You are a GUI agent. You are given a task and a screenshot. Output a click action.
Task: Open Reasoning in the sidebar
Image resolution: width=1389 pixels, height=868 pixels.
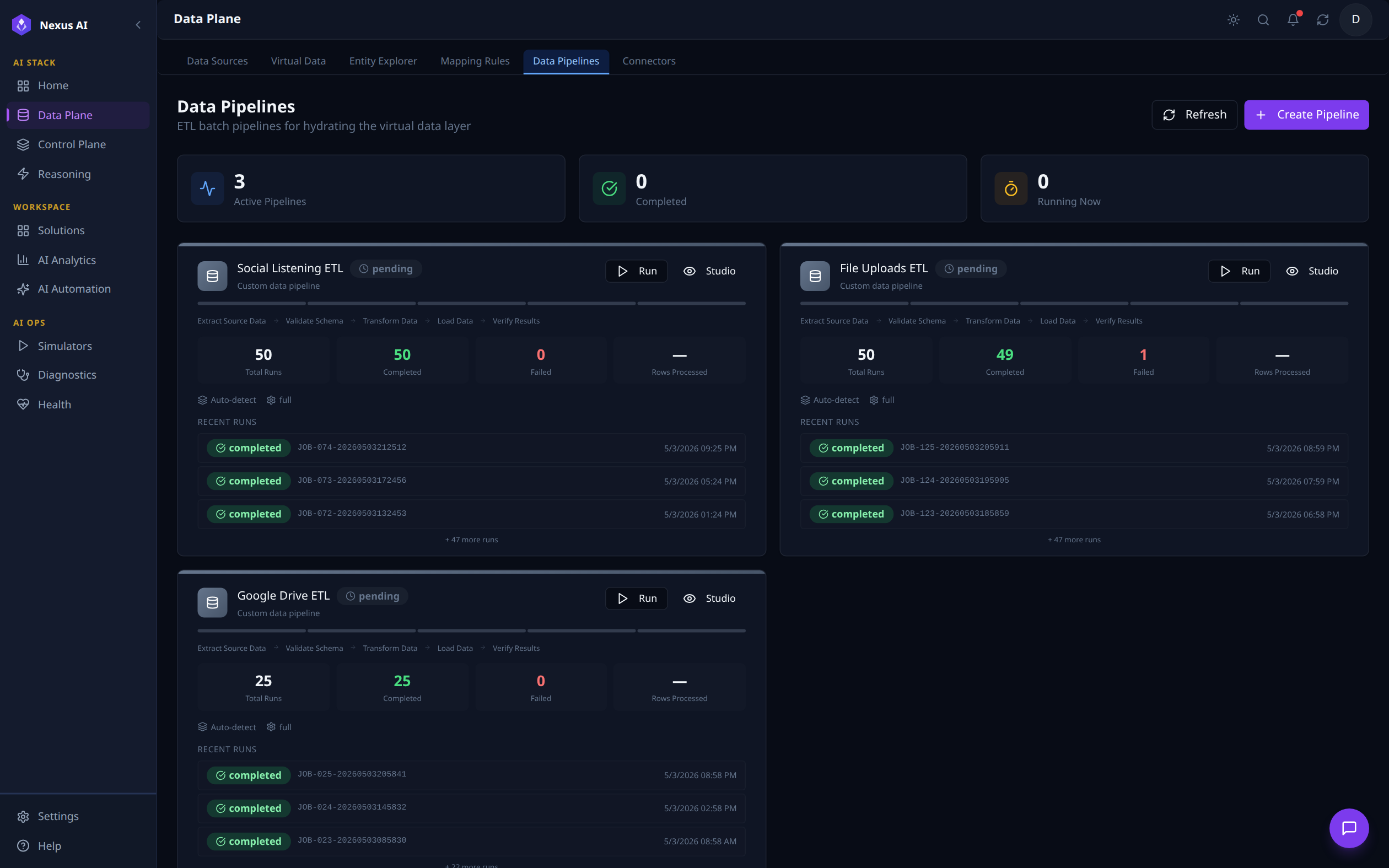78,174
